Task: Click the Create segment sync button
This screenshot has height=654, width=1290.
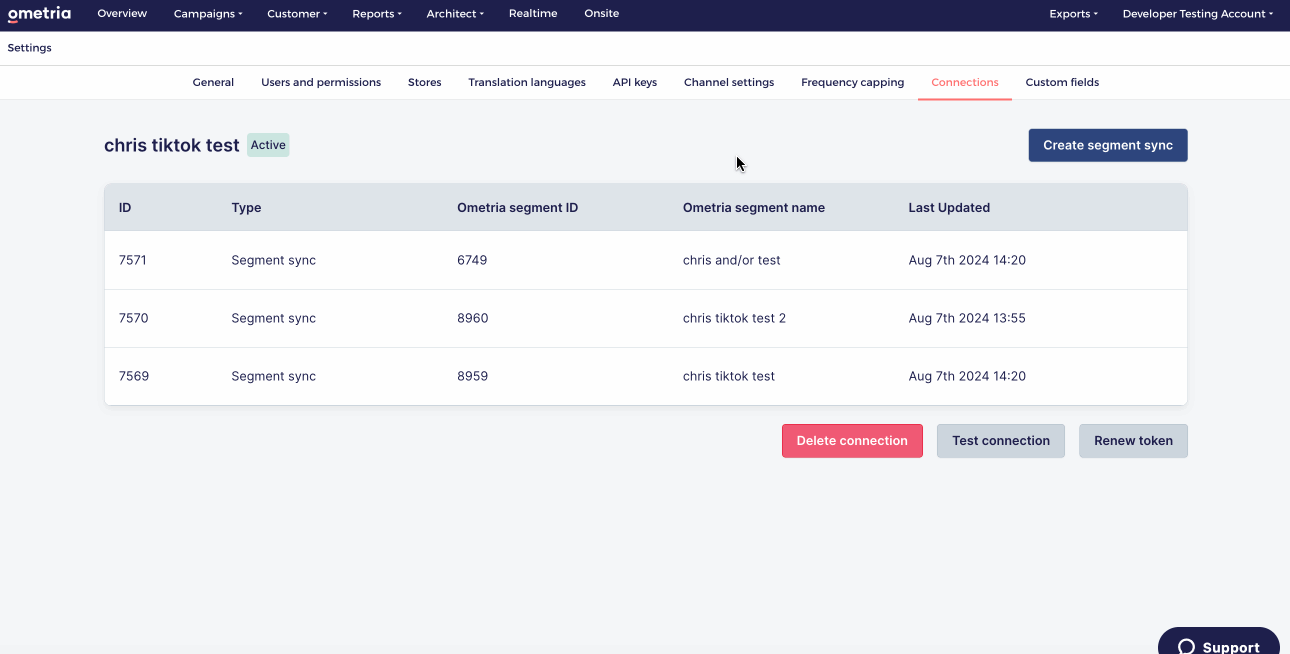Action: point(1108,145)
